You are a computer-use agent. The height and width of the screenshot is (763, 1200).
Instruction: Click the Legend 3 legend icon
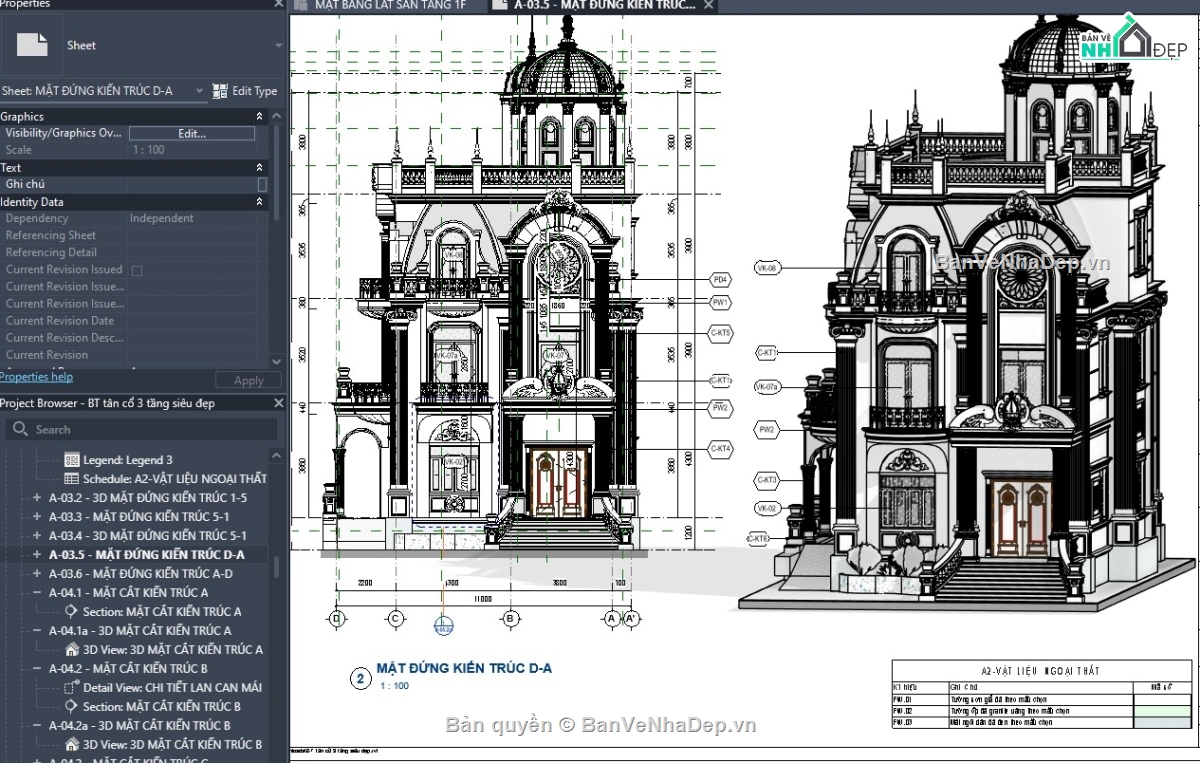click(x=71, y=460)
